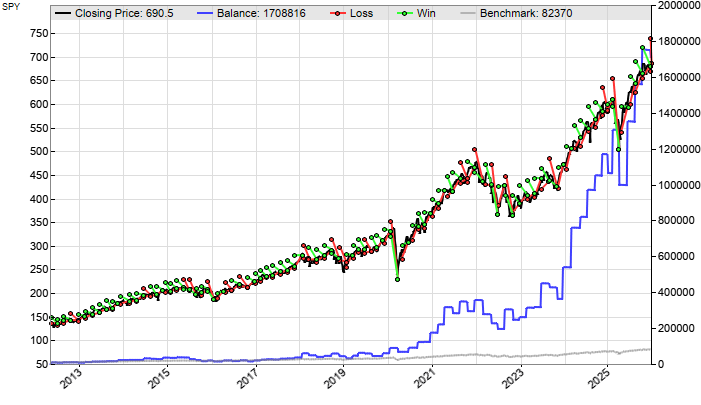Click the 1400000 balance axis label
This screenshot has height=405, width=701.
pos(679,113)
